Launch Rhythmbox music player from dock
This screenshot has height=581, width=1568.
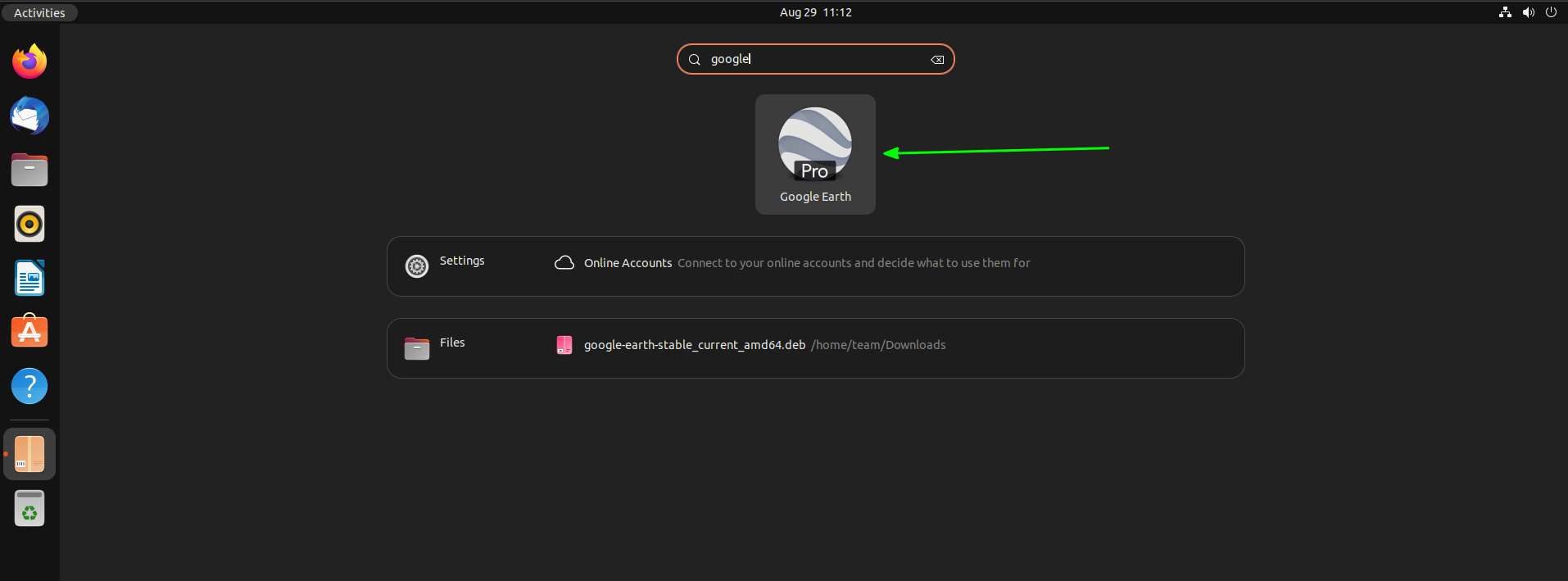pyautogui.click(x=29, y=224)
